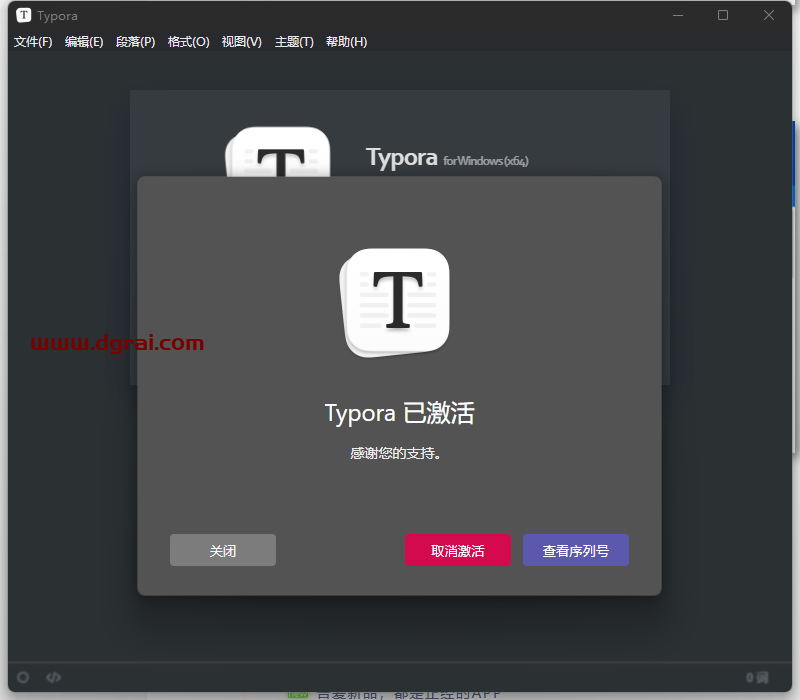Open the 格式(O) menu
800x700 pixels.
point(189,42)
